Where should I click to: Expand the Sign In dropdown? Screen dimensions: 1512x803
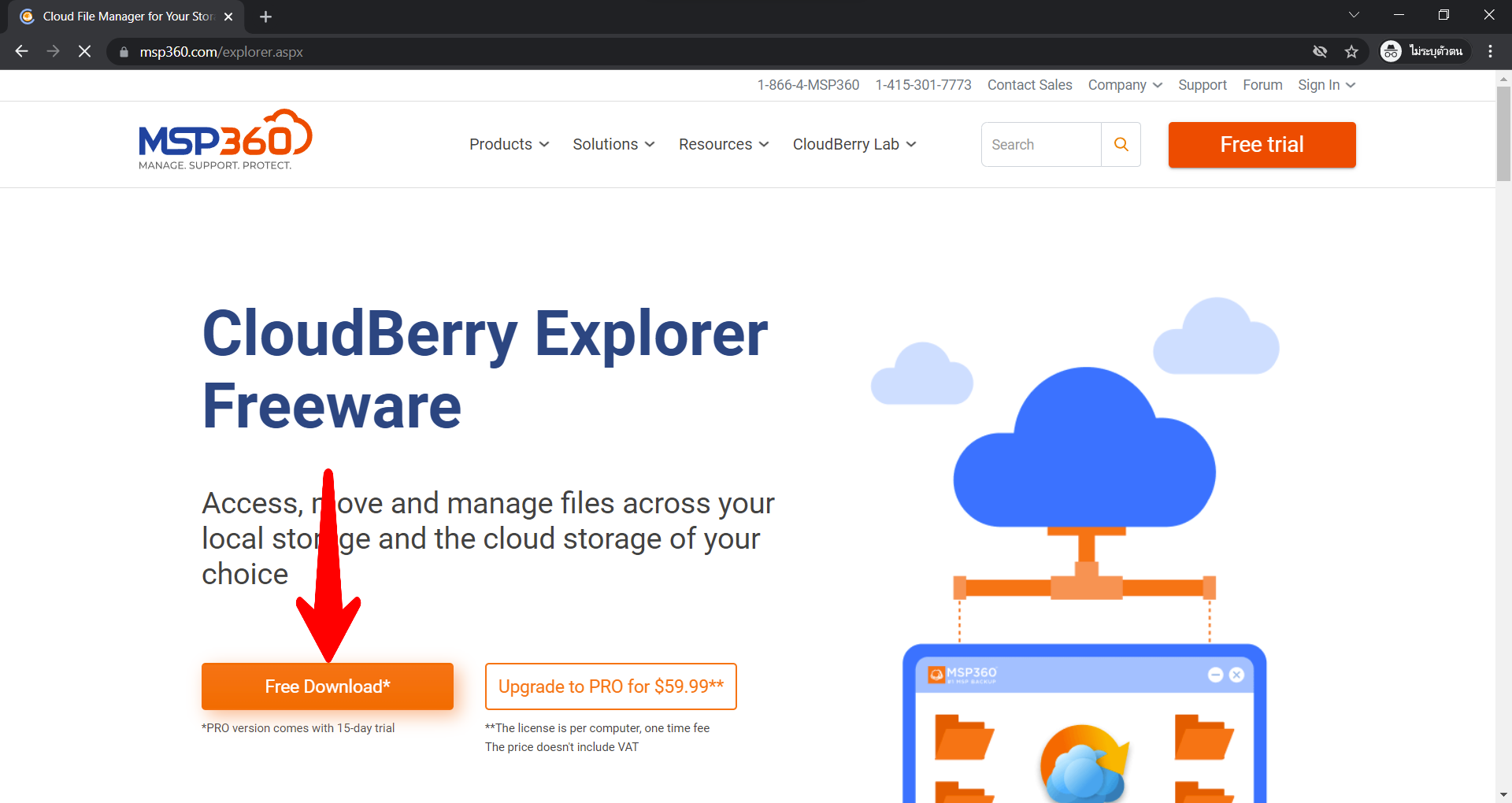[1326, 85]
